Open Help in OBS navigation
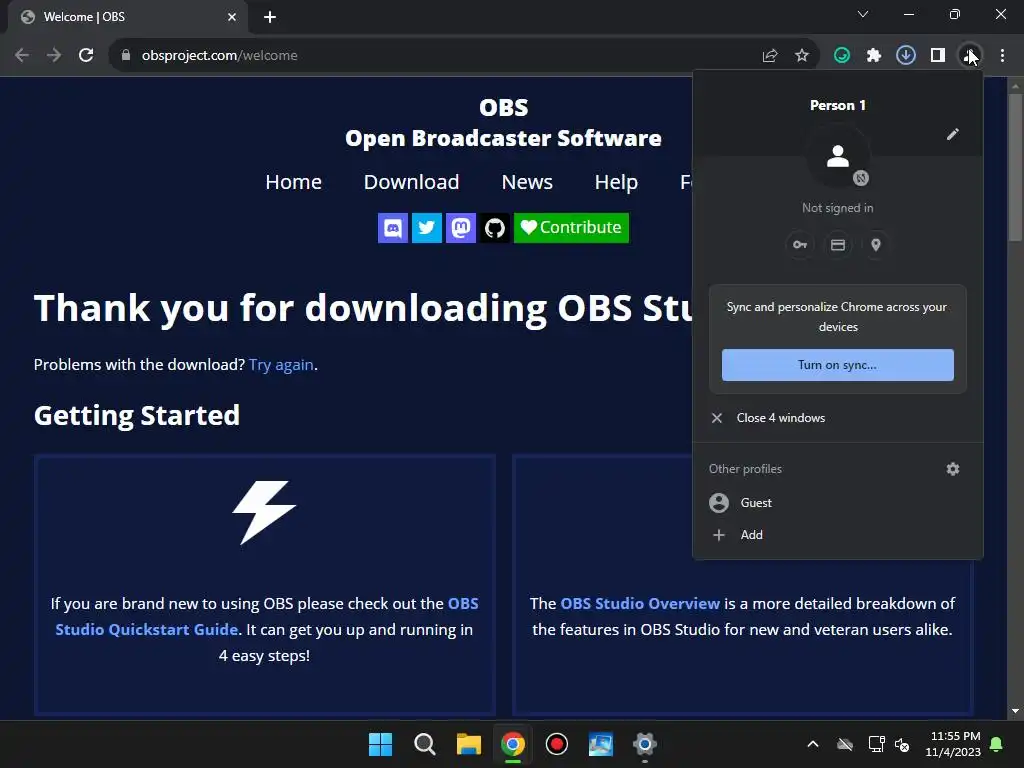This screenshot has width=1024, height=768. (616, 182)
